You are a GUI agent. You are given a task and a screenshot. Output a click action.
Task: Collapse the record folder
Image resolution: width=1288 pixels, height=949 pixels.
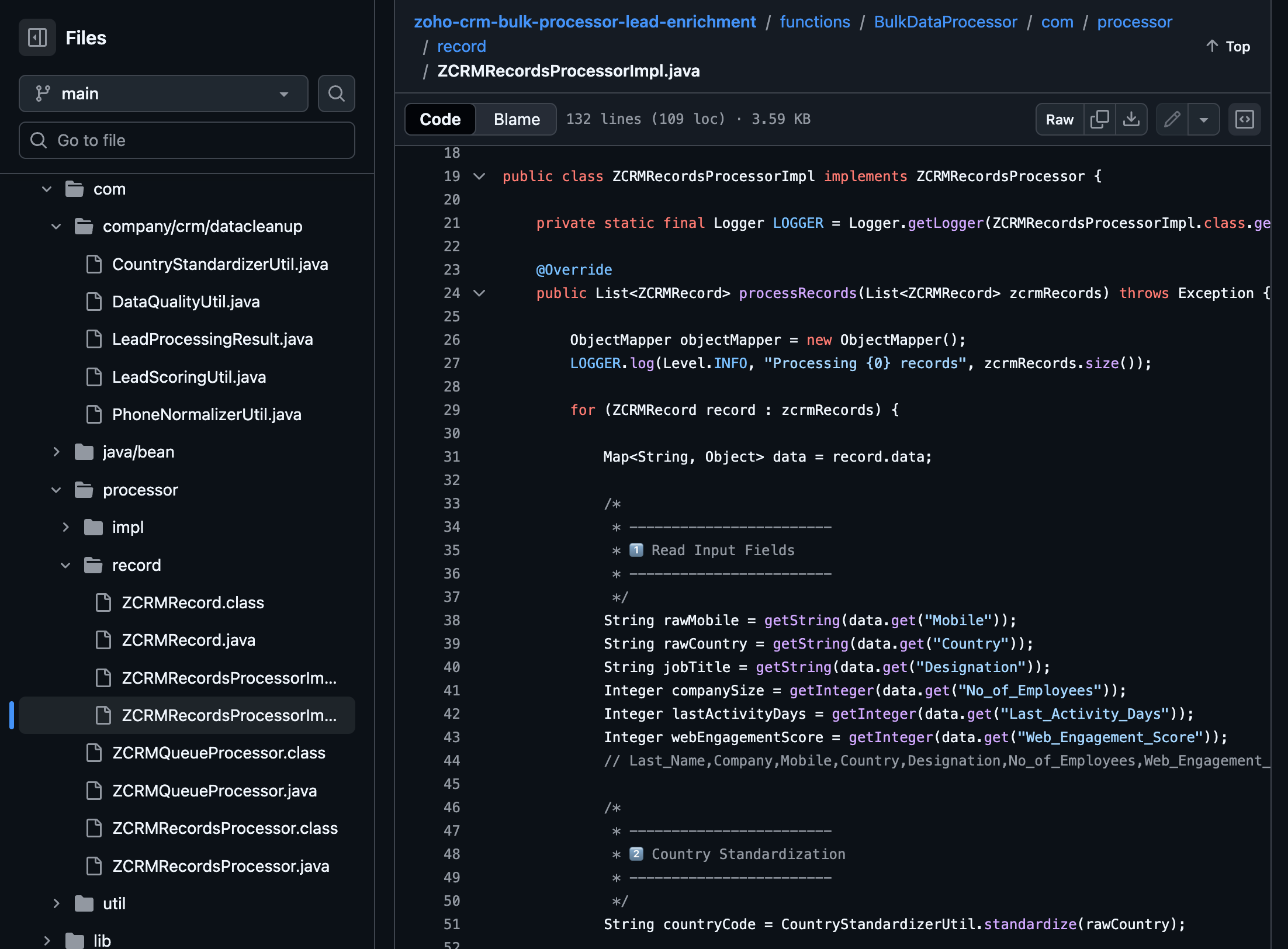[65, 565]
